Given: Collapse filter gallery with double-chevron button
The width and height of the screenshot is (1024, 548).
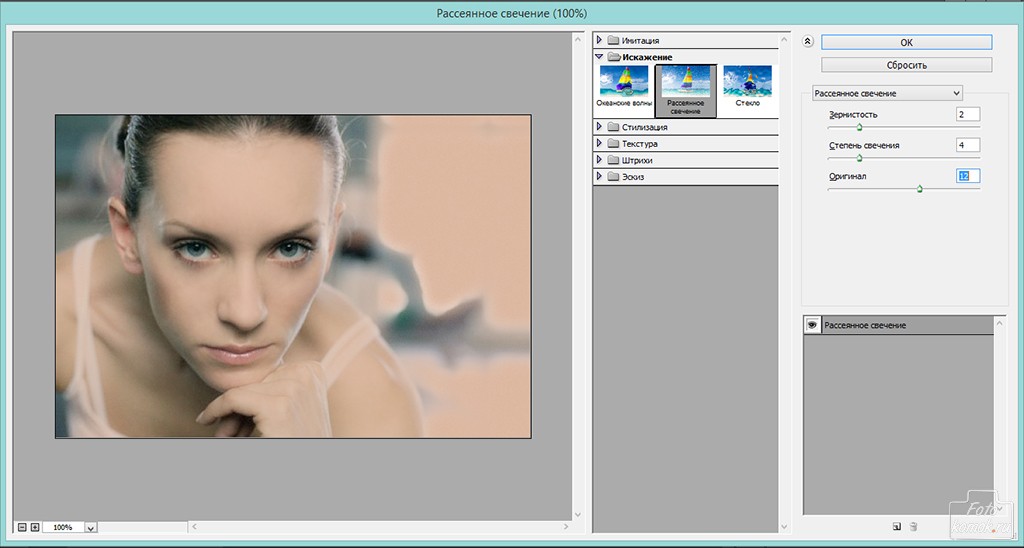Looking at the screenshot, I should coord(808,42).
